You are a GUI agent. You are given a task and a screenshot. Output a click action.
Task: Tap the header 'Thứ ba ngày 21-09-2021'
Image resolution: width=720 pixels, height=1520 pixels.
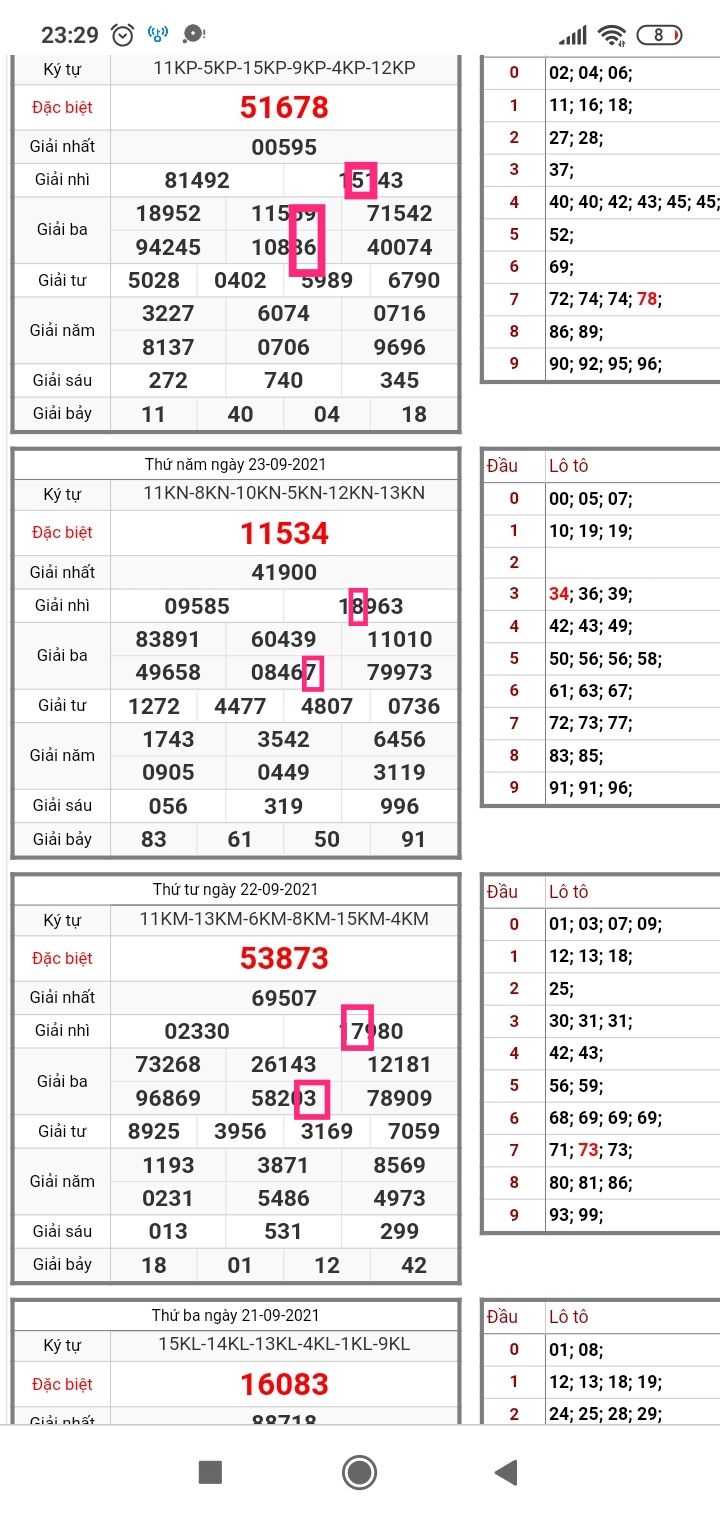235,1315
